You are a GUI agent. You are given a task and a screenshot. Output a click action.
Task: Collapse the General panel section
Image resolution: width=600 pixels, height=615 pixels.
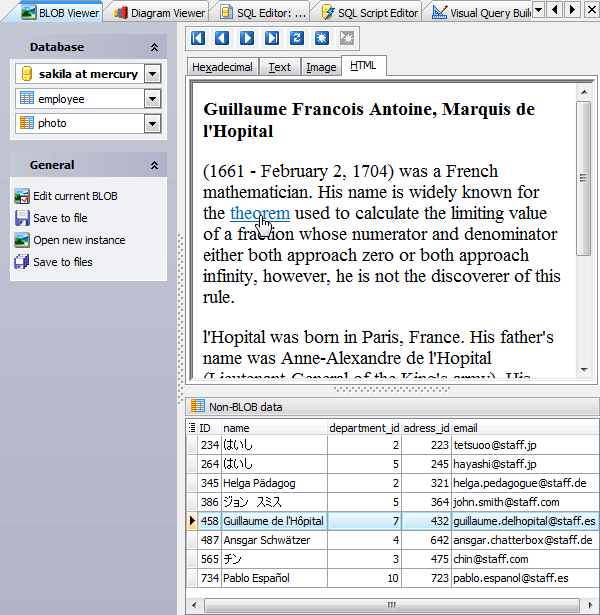pos(154,165)
